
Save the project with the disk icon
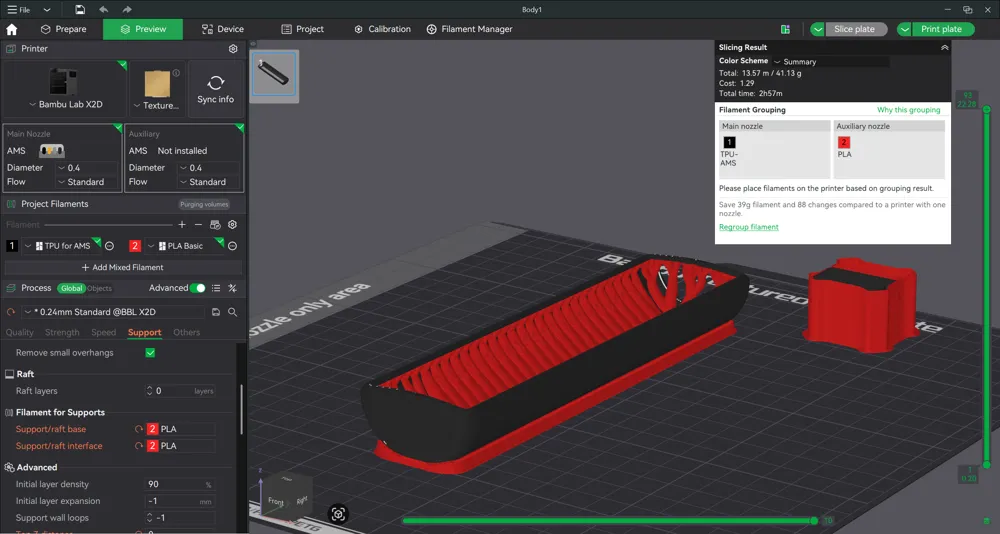click(80, 10)
